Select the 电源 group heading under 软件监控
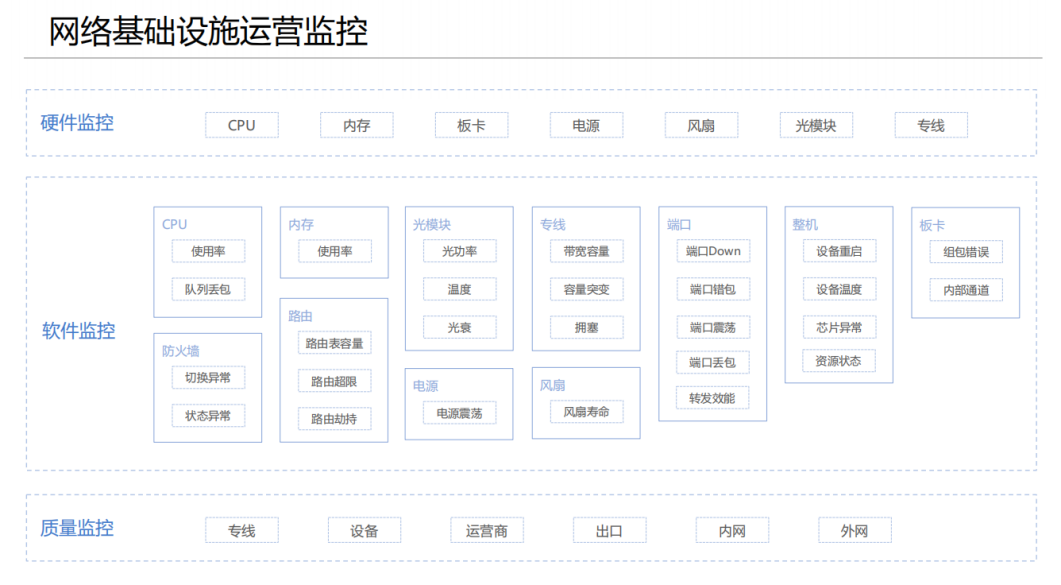Image resolution: width=1061 pixels, height=585 pixels. click(x=426, y=385)
